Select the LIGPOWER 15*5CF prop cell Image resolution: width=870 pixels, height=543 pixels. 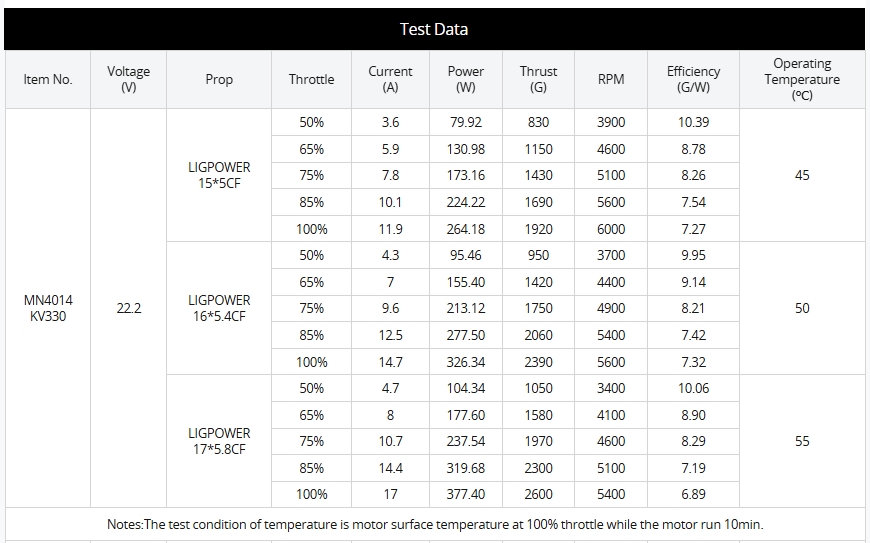coord(219,175)
